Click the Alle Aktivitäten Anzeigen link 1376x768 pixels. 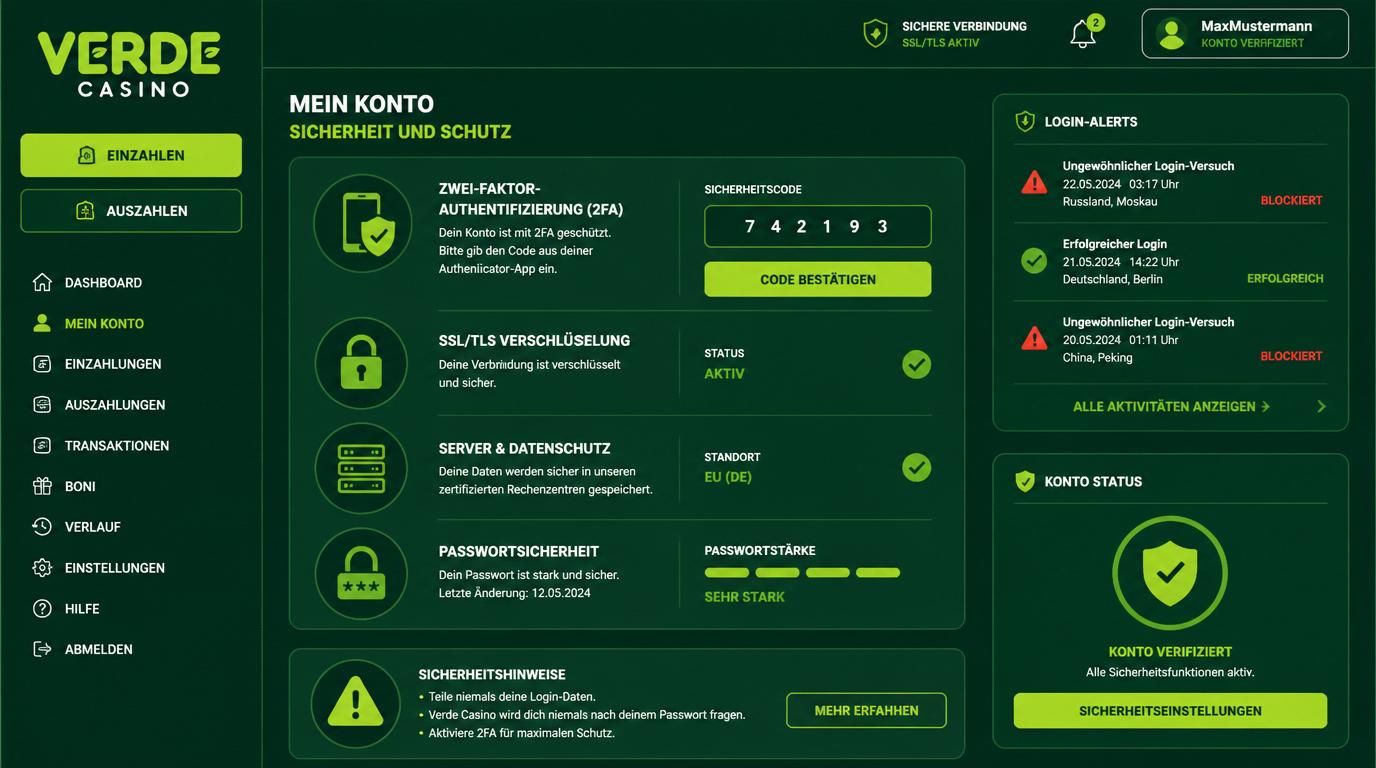[1171, 407]
